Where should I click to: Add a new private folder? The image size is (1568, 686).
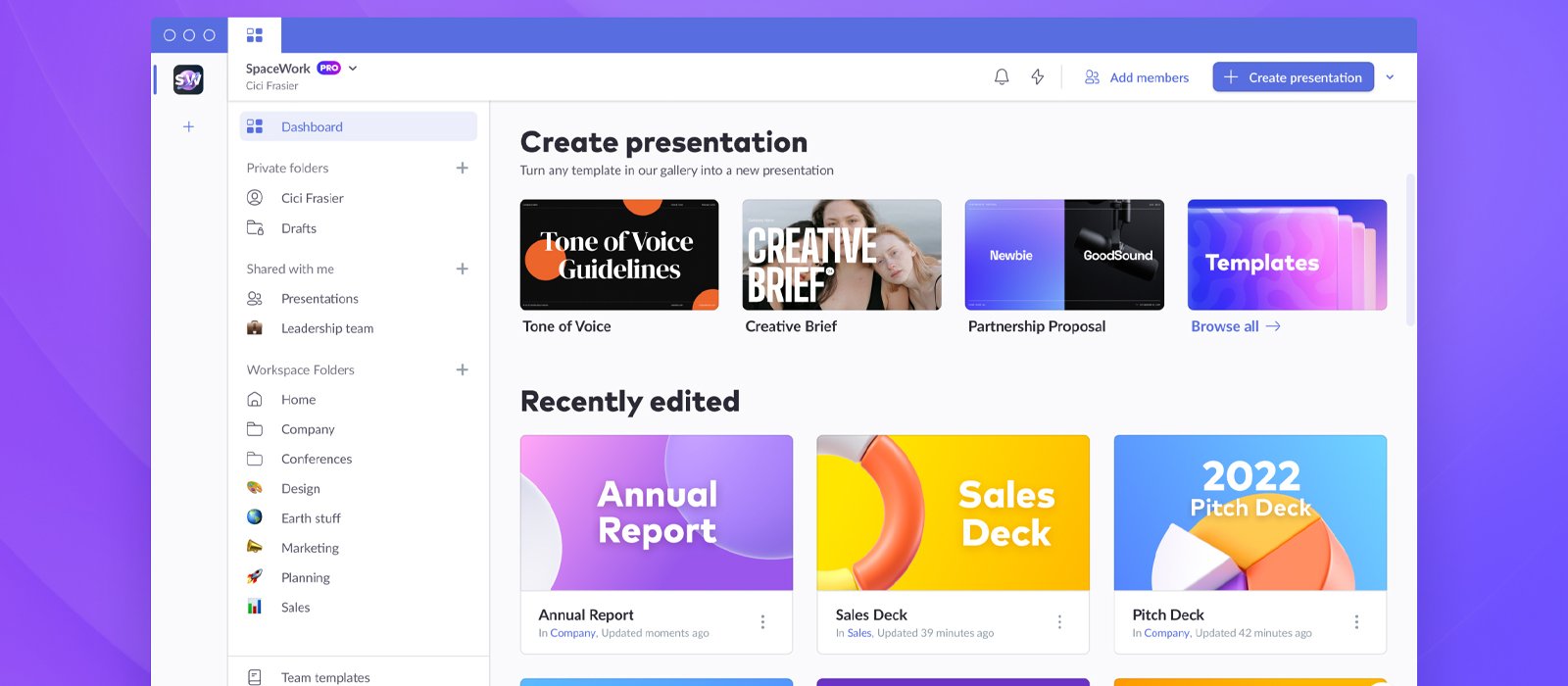click(463, 168)
